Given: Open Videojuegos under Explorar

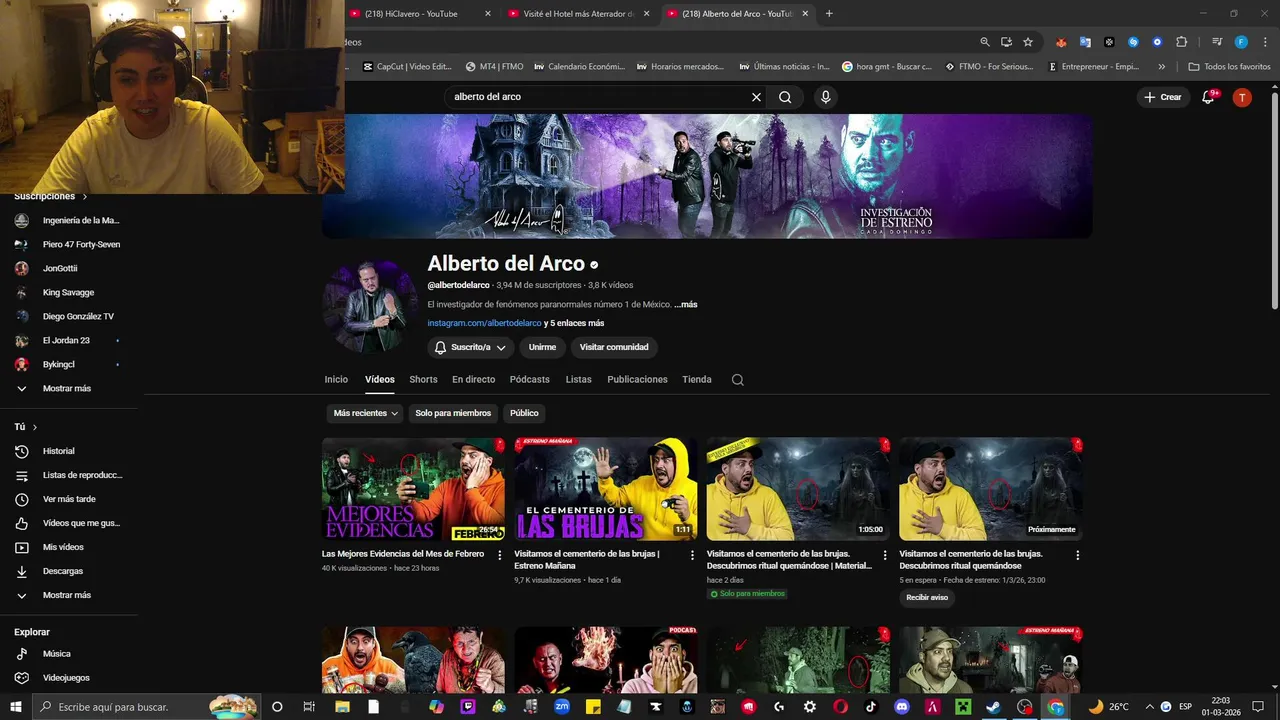Looking at the screenshot, I should (68, 678).
